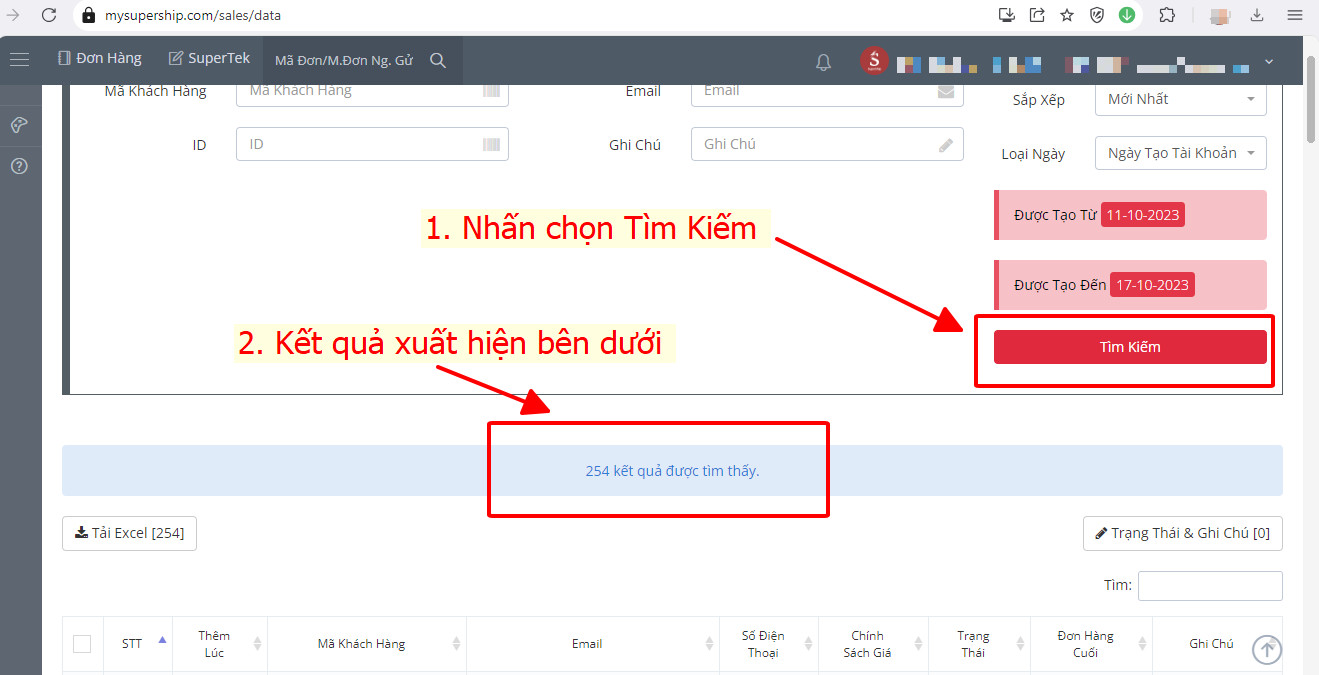The image size is (1319, 675).
Task: Bookmark this page with star icon
Action: point(1067,15)
